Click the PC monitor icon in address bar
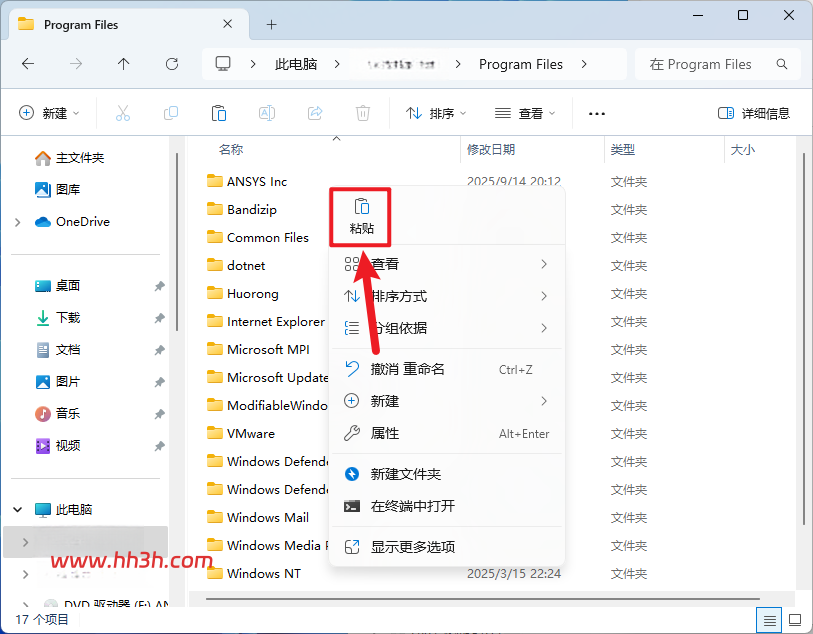 (223, 64)
